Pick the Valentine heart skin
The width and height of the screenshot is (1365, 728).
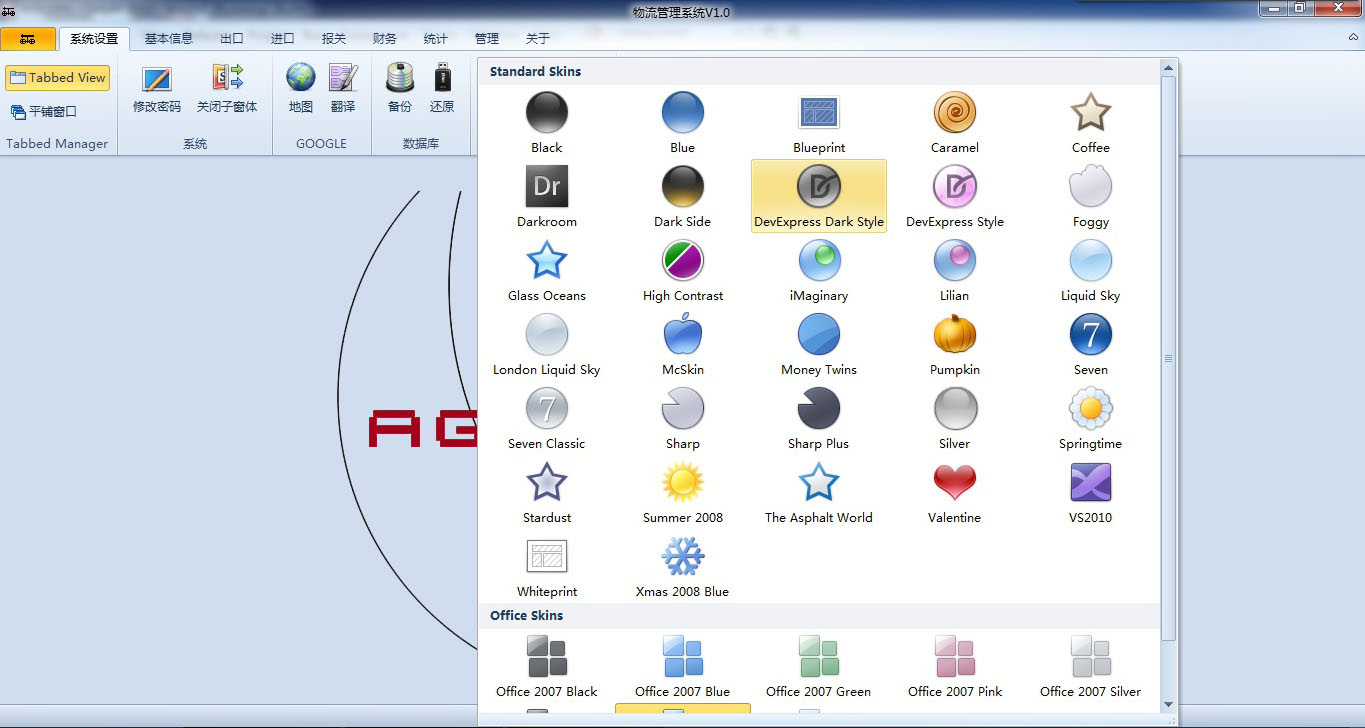[954, 483]
